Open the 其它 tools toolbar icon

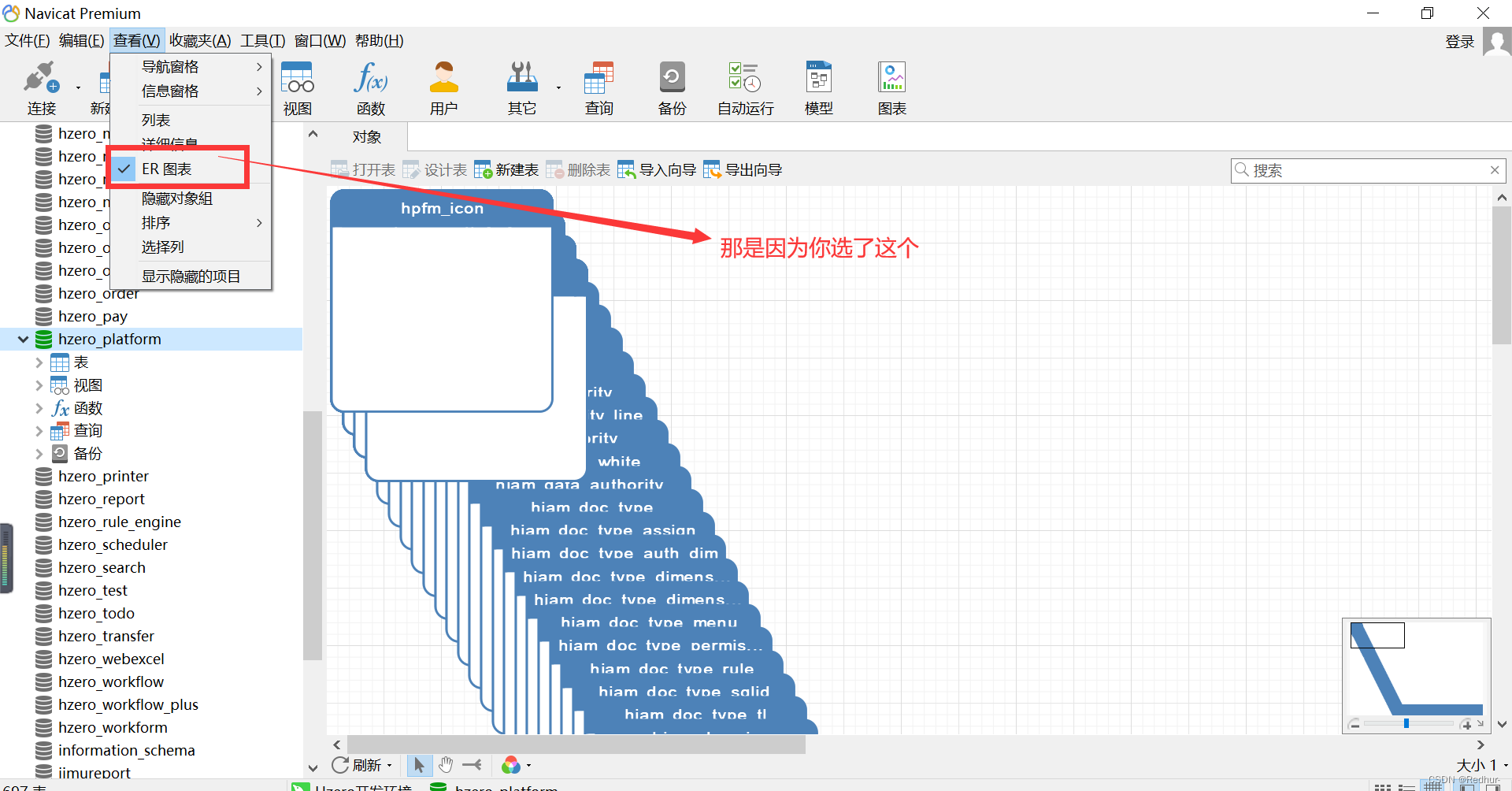(x=521, y=88)
